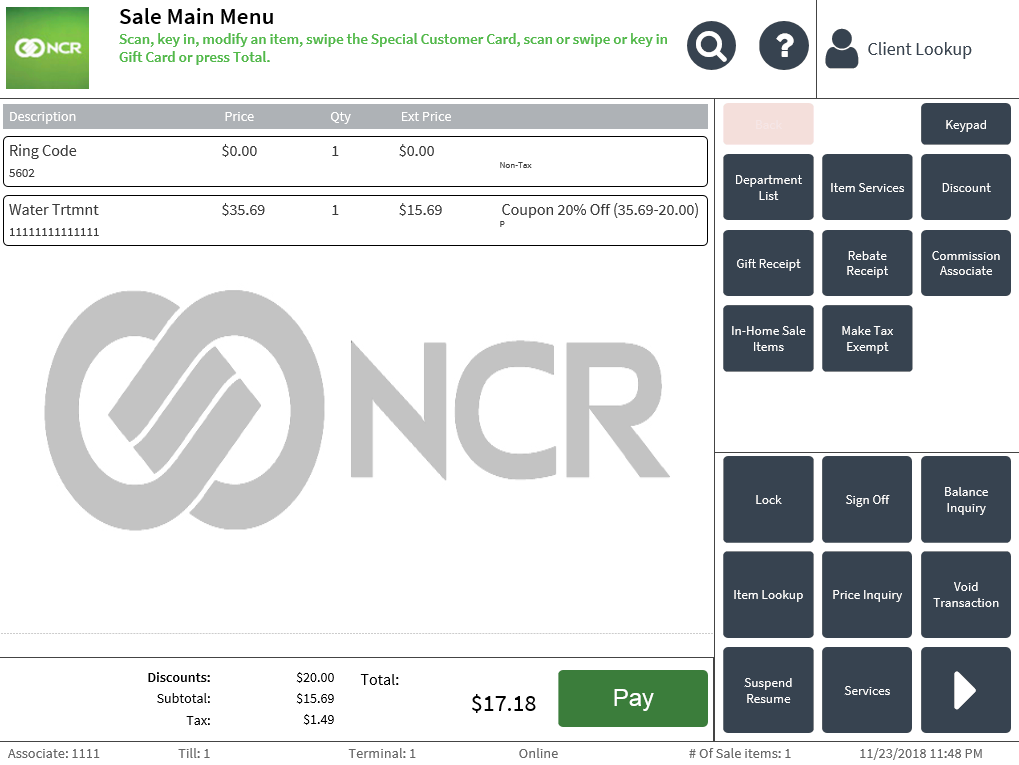
Task: Click the Description column header
Action: (x=42, y=116)
